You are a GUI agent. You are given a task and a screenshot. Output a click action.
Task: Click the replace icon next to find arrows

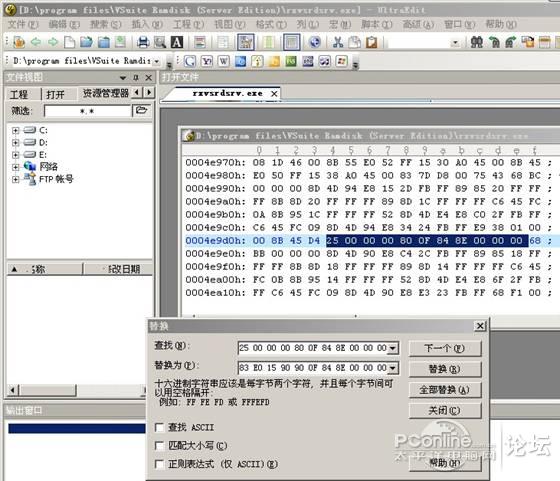pyautogui.click(x=528, y=42)
